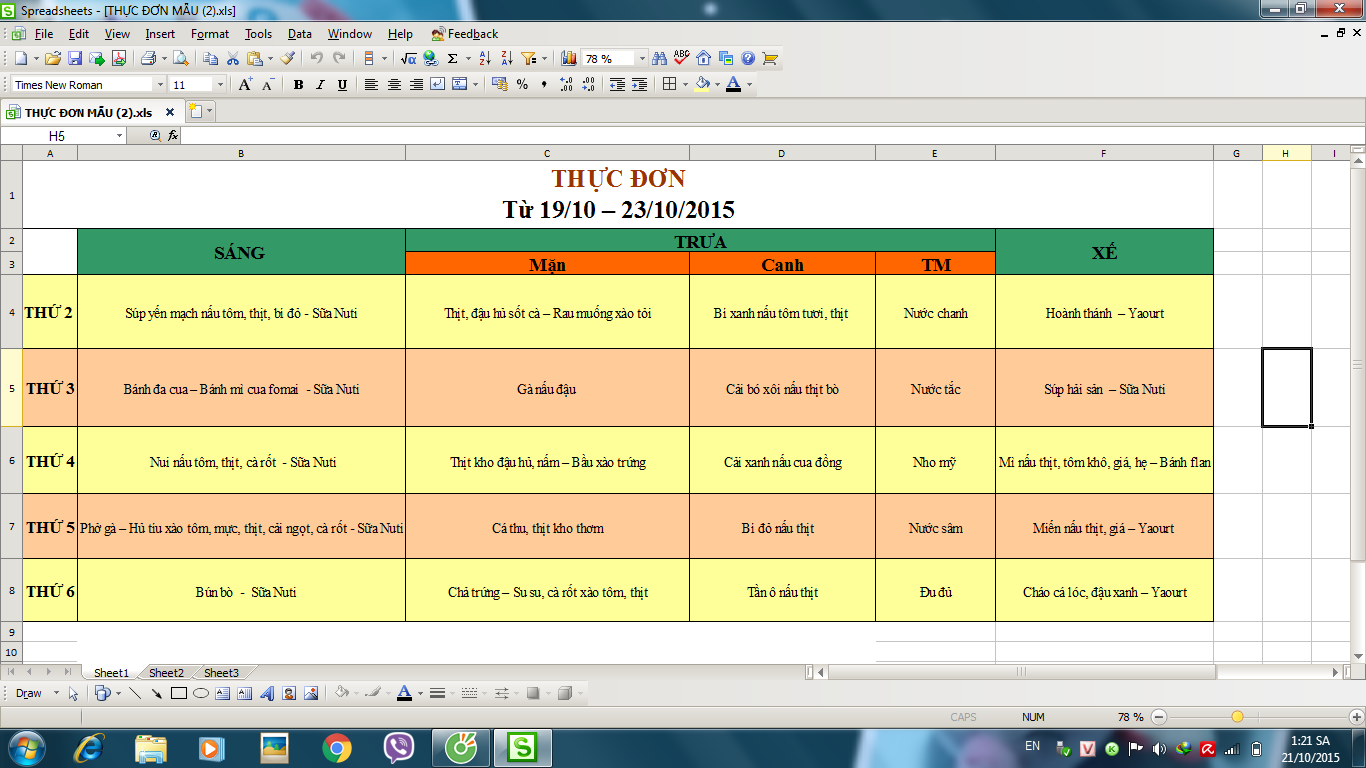Expand the font size 11 dropdown
Viewport: 1366px width, 768px height.
point(220,85)
